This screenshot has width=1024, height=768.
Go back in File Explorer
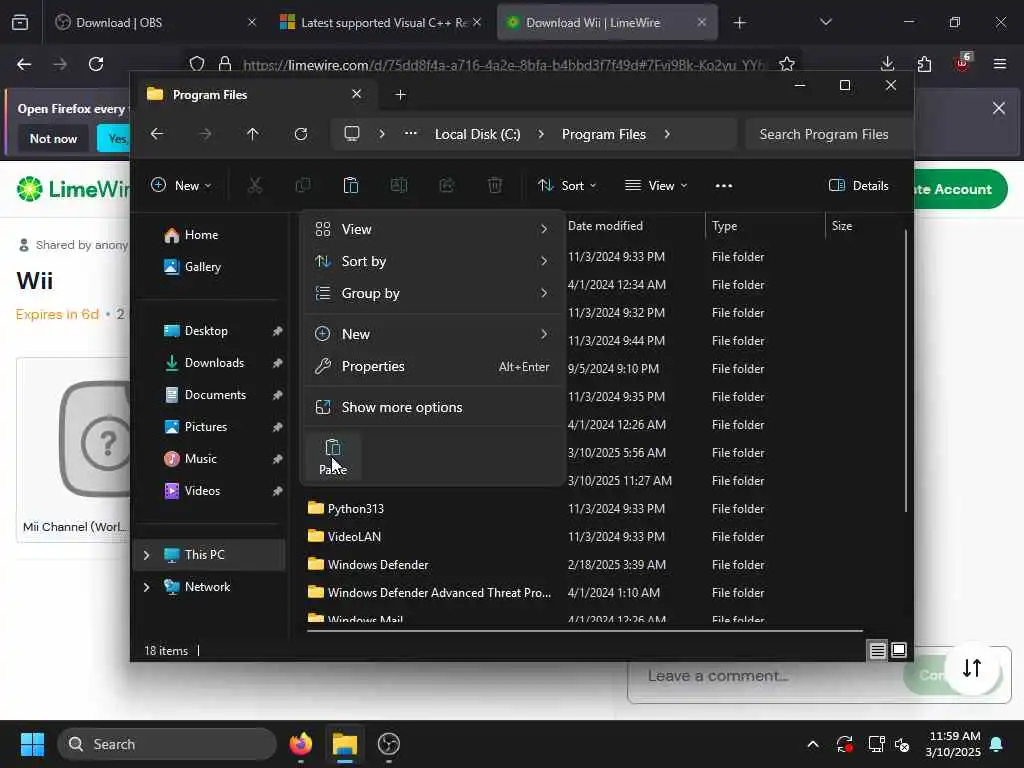[157, 134]
